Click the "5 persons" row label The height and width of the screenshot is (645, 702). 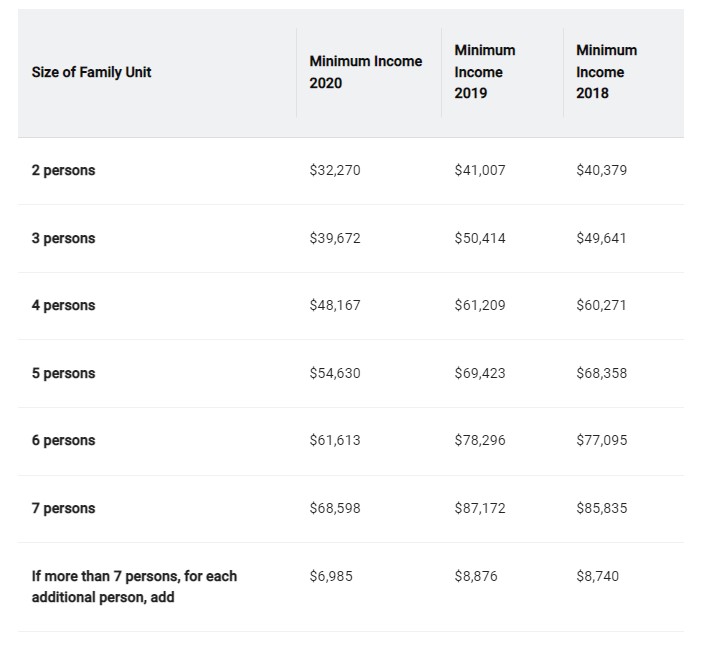click(x=63, y=373)
